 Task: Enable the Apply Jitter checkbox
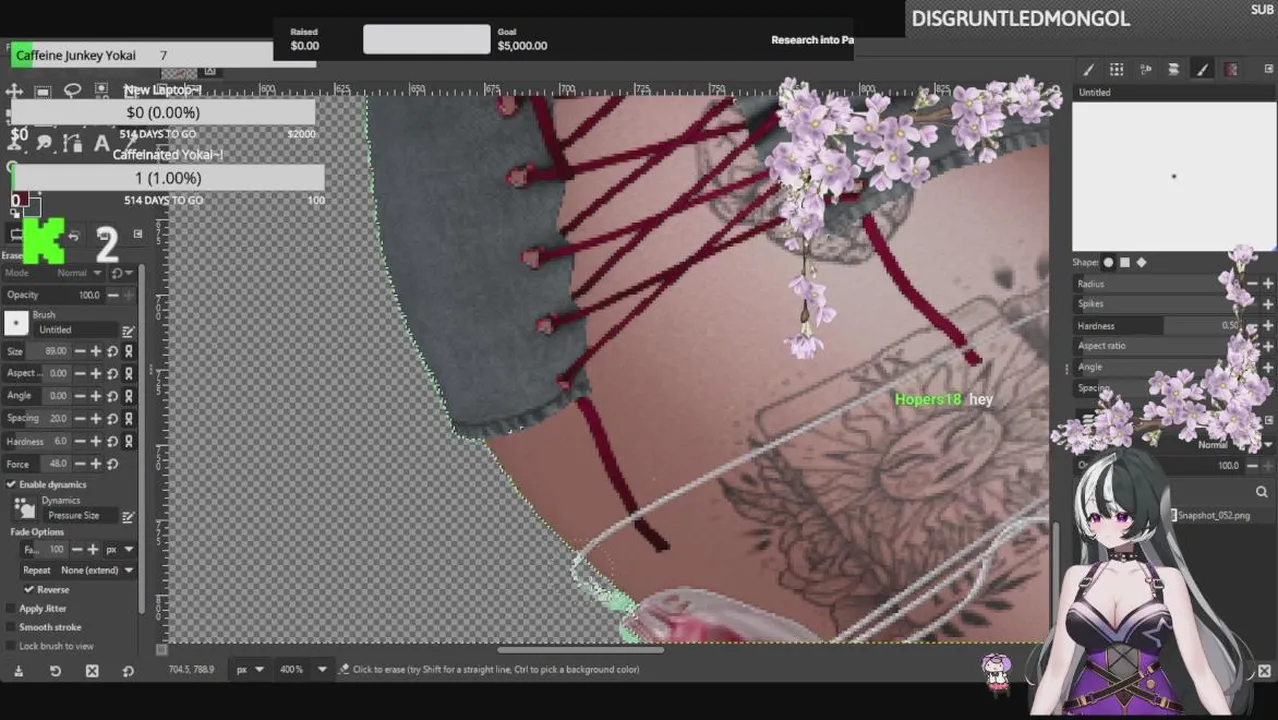pos(12,609)
